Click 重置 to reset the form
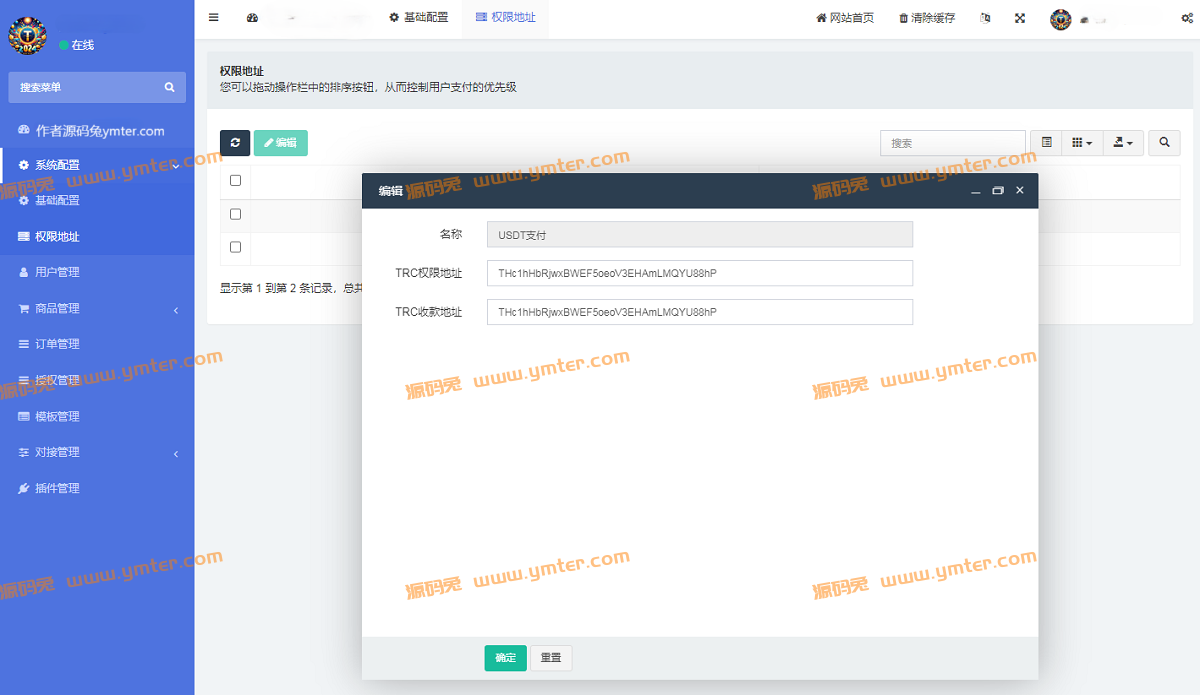The image size is (1200, 695). (x=551, y=658)
